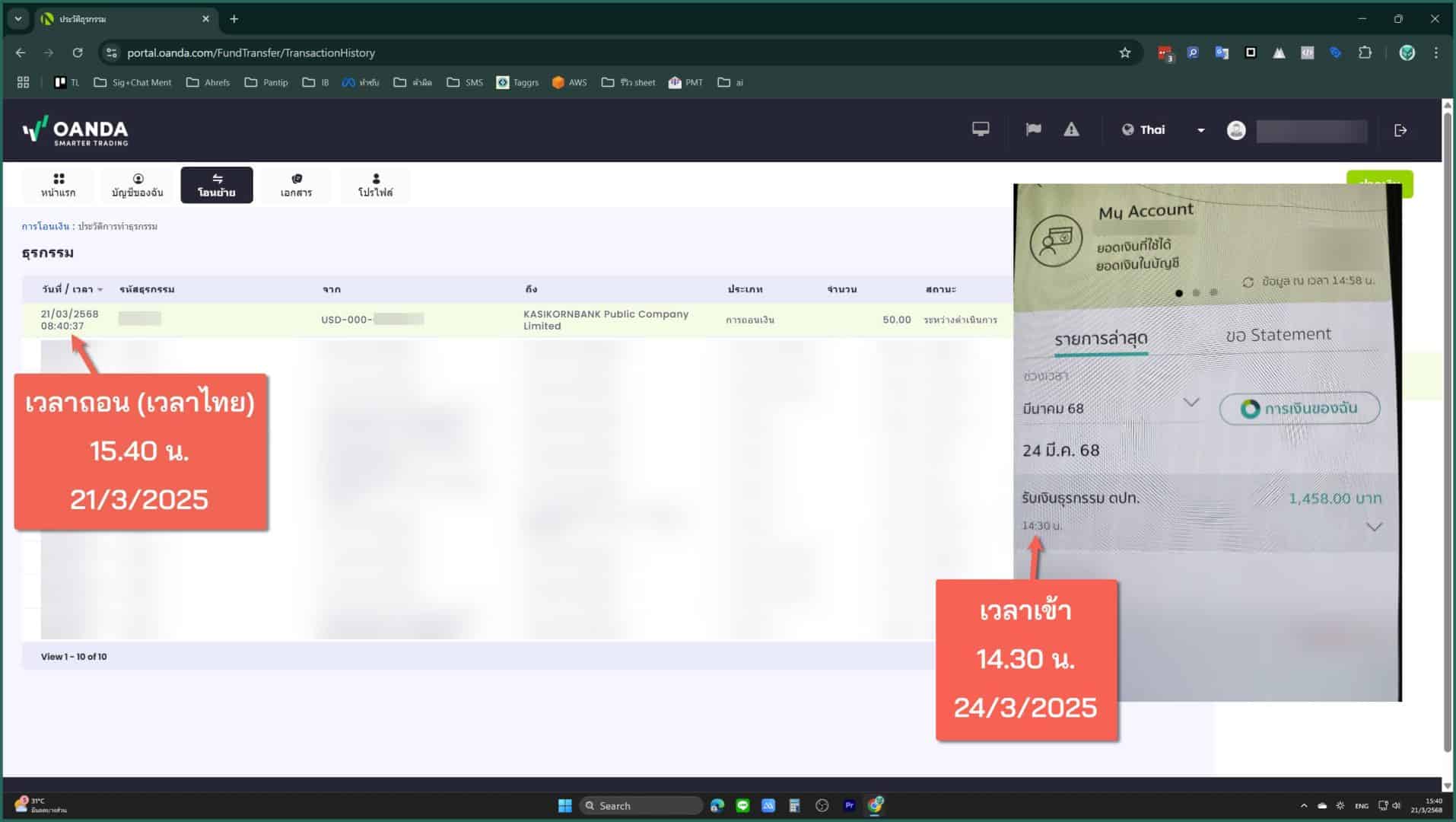1456x822 pixels.
Task: Open the warning triangle alerts icon
Action: point(1071,129)
